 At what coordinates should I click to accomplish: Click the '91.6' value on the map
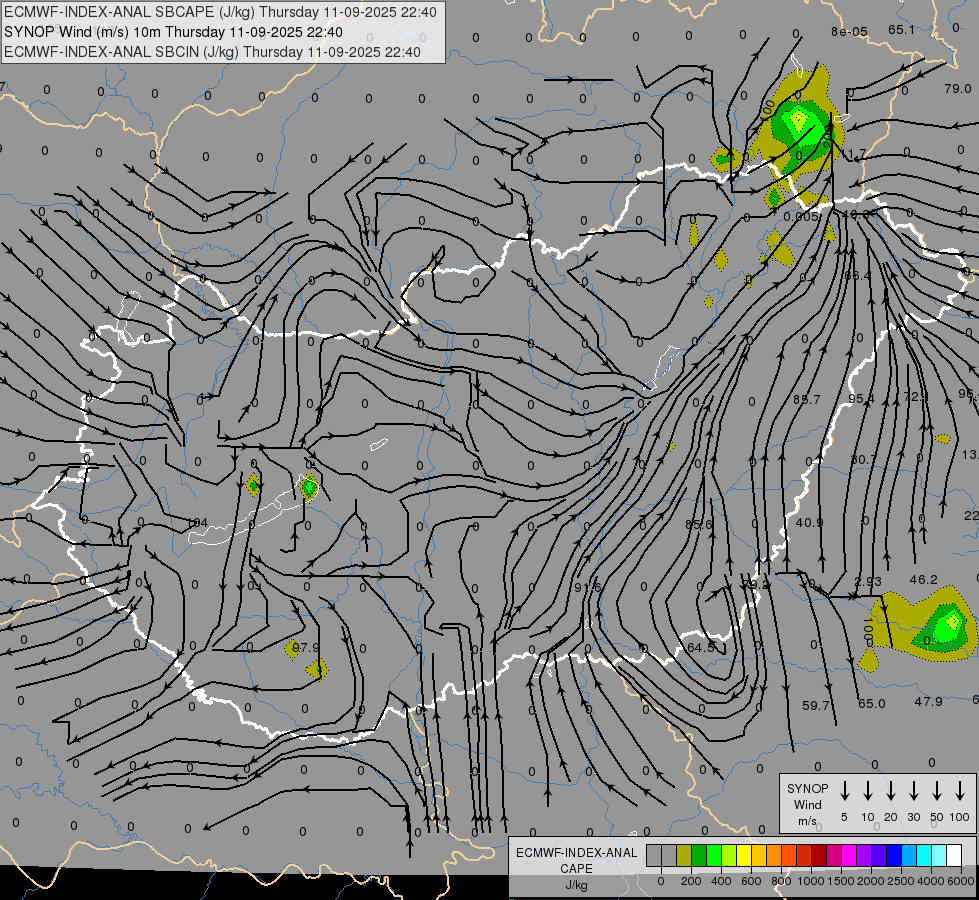click(588, 588)
